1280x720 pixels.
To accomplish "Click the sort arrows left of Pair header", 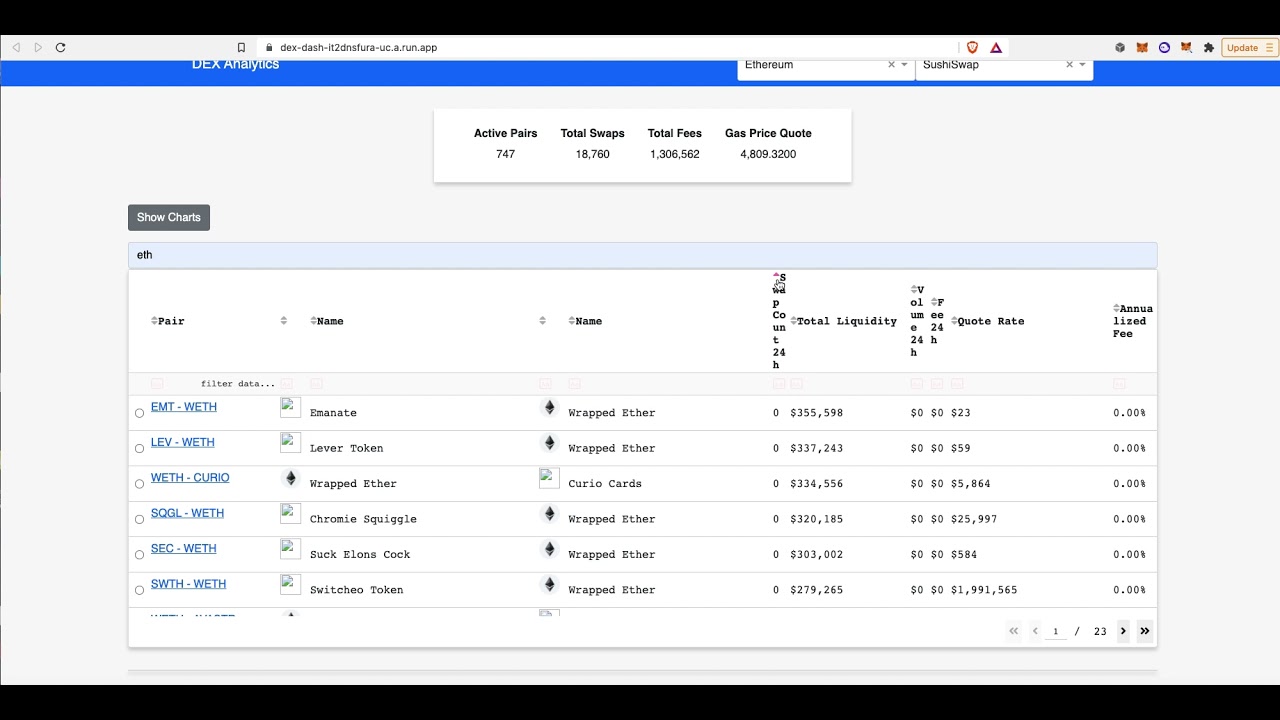I will click(154, 321).
